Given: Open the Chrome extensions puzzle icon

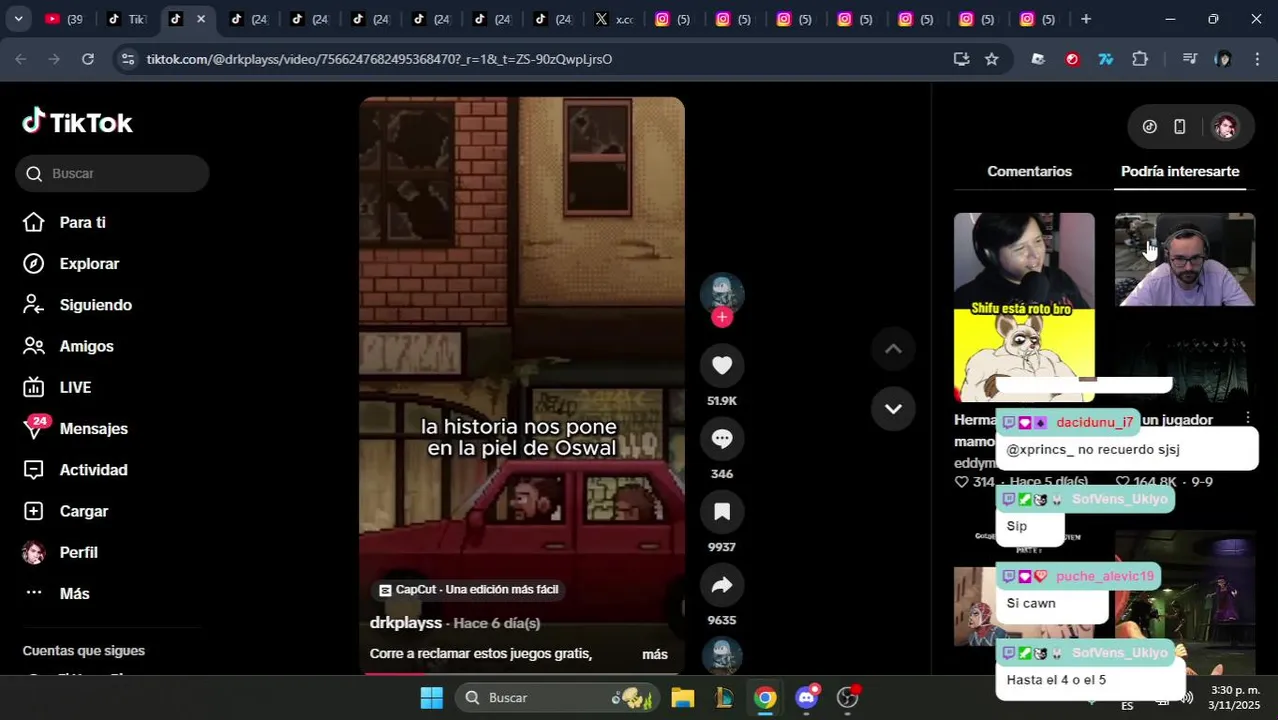Looking at the screenshot, I should (1140, 59).
